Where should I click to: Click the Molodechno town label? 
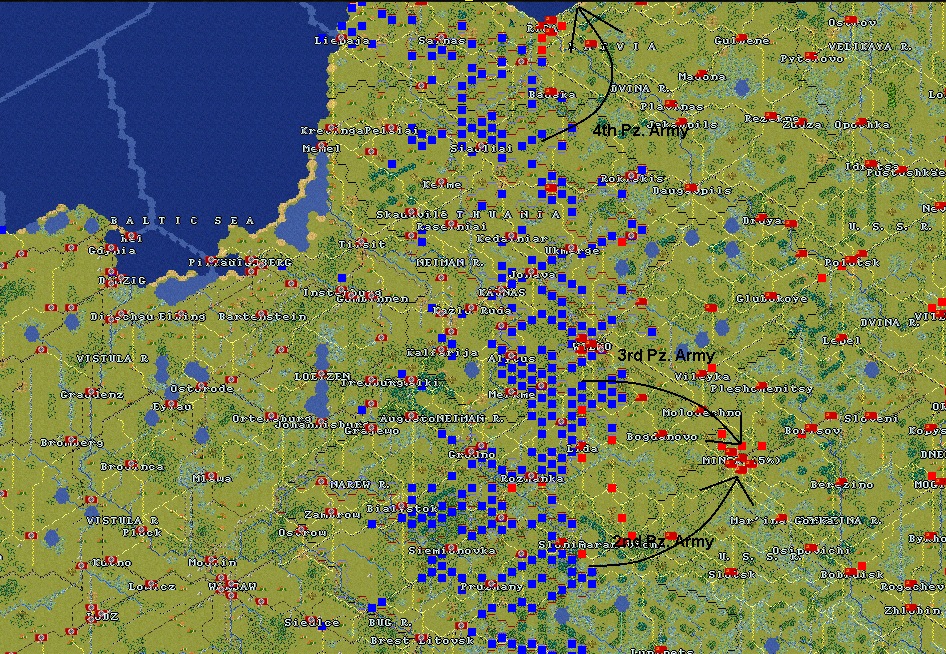click(x=702, y=413)
